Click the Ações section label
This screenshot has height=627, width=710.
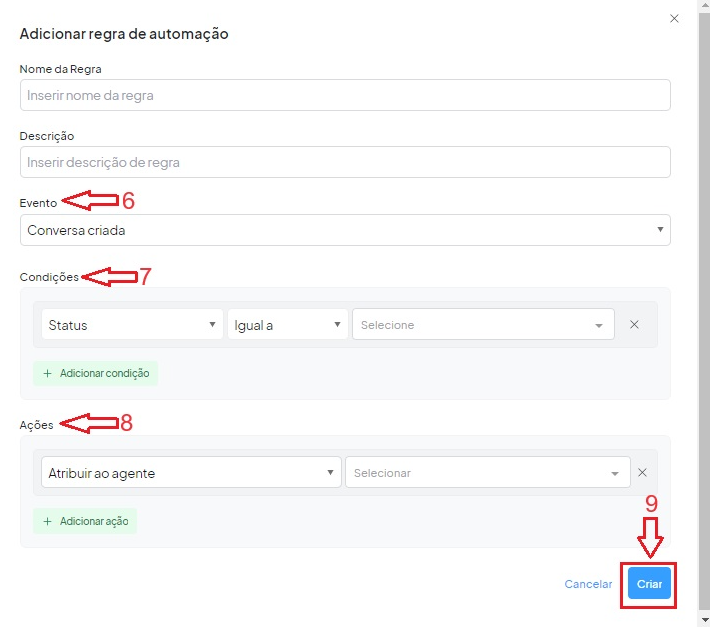(x=37, y=425)
